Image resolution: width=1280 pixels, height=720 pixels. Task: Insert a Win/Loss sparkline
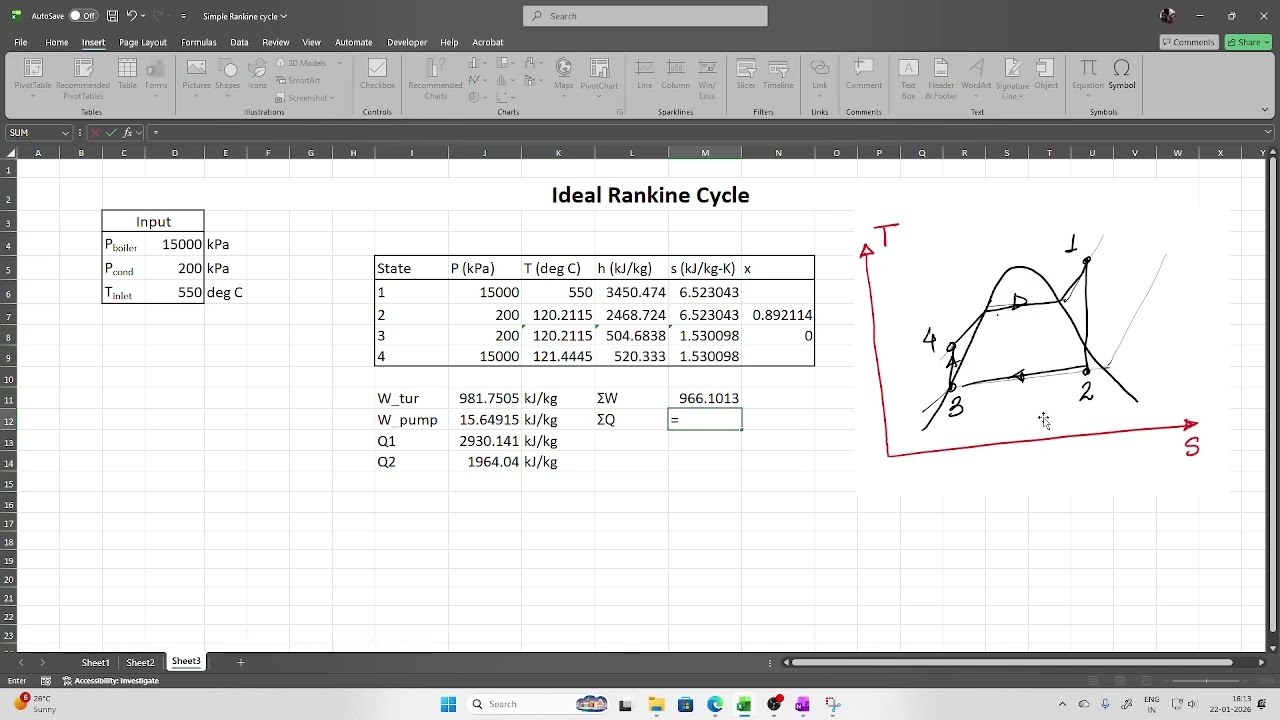point(706,78)
